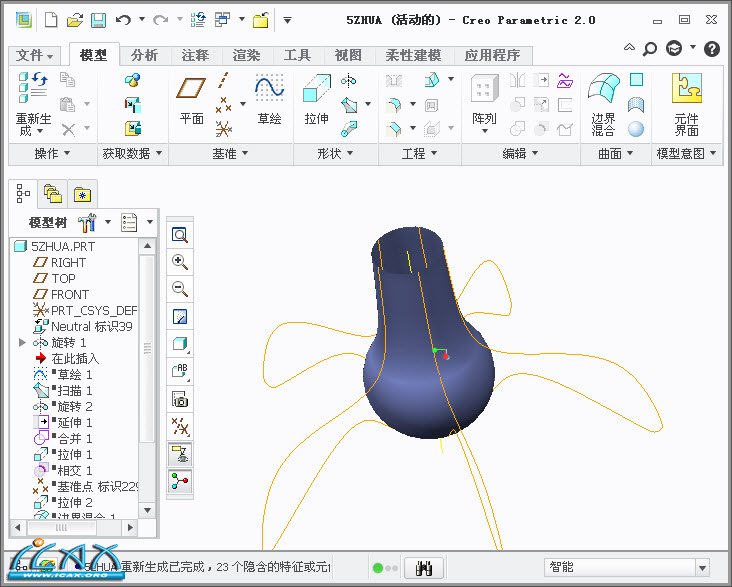Open the 文件 menu
This screenshot has height=587, width=732.
(x=36, y=55)
